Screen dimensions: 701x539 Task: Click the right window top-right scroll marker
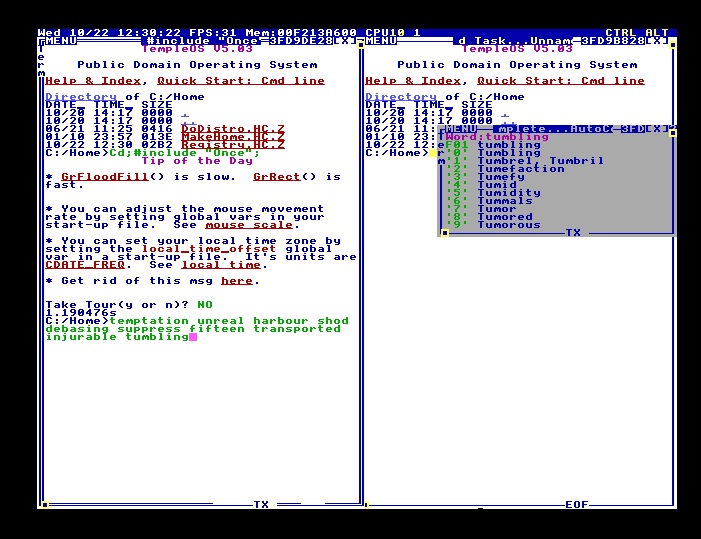673,45
